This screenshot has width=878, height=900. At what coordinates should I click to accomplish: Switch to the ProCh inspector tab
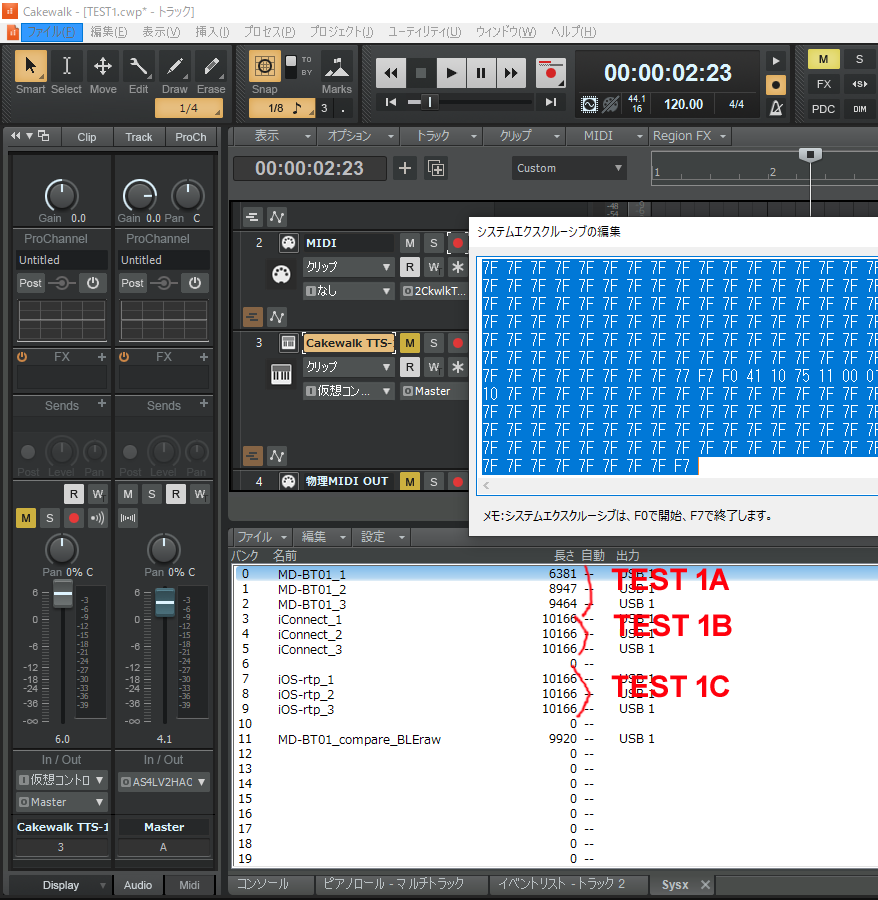coord(191,137)
